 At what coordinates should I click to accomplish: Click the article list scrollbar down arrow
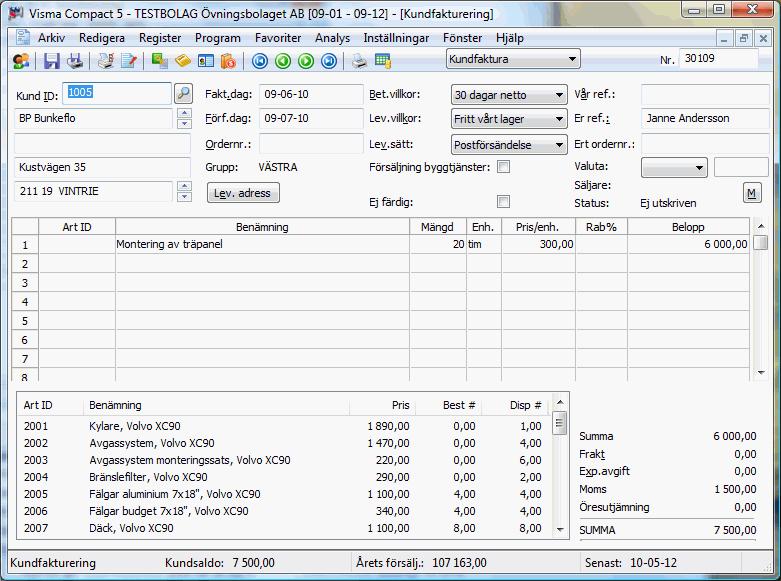(560, 530)
